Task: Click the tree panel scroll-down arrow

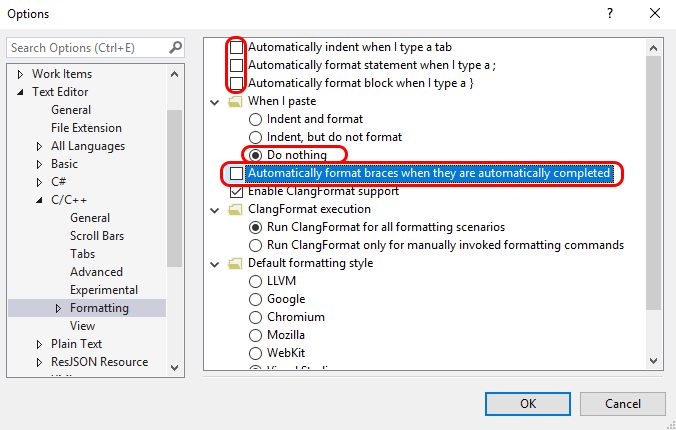Action: (x=175, y=368)
